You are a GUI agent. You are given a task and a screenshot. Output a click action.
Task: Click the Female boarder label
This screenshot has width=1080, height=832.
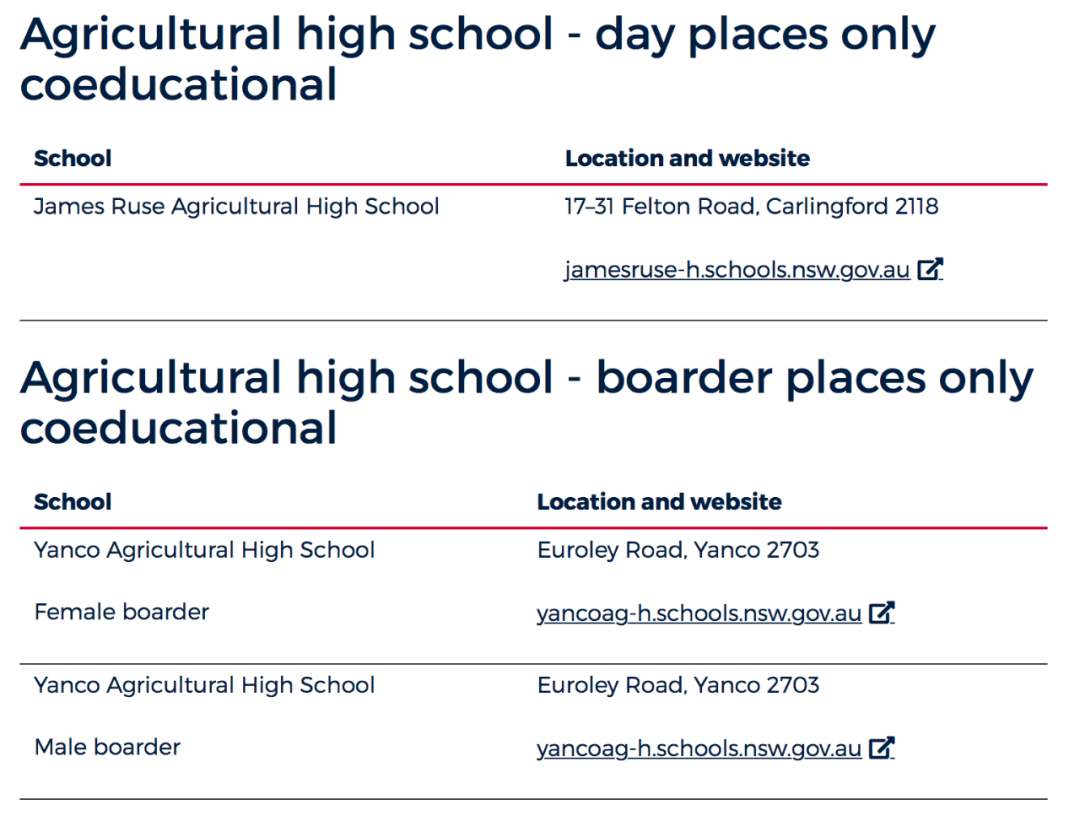tap(121, 612)
